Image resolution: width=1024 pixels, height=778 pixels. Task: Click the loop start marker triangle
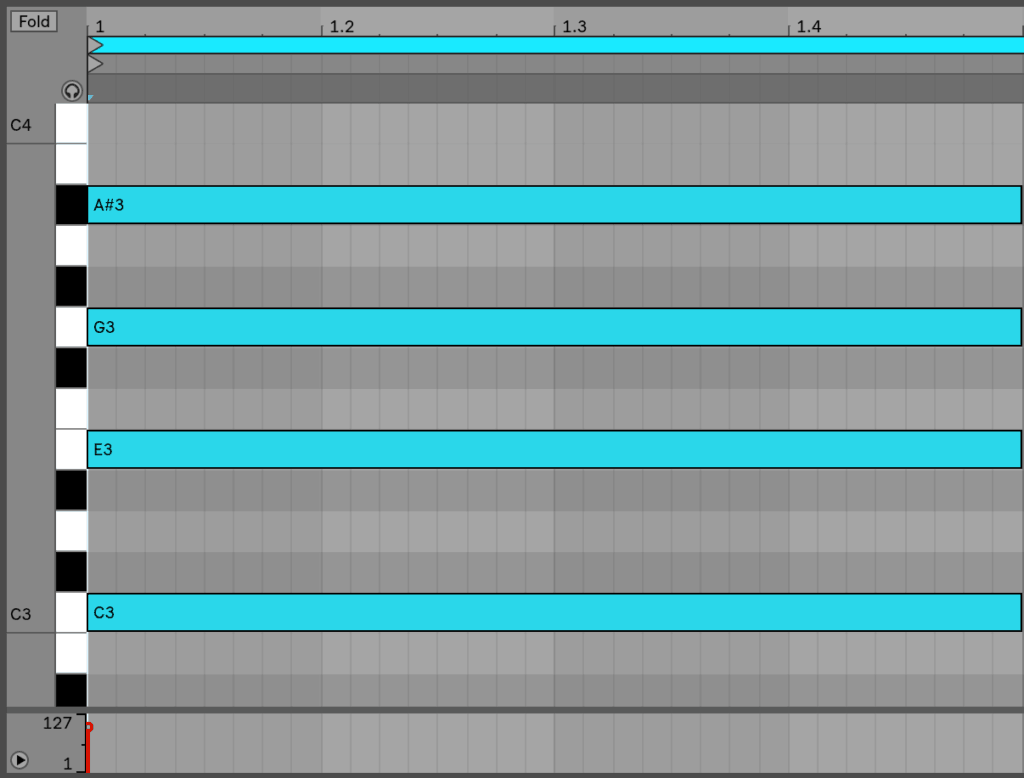click(95, 45)
